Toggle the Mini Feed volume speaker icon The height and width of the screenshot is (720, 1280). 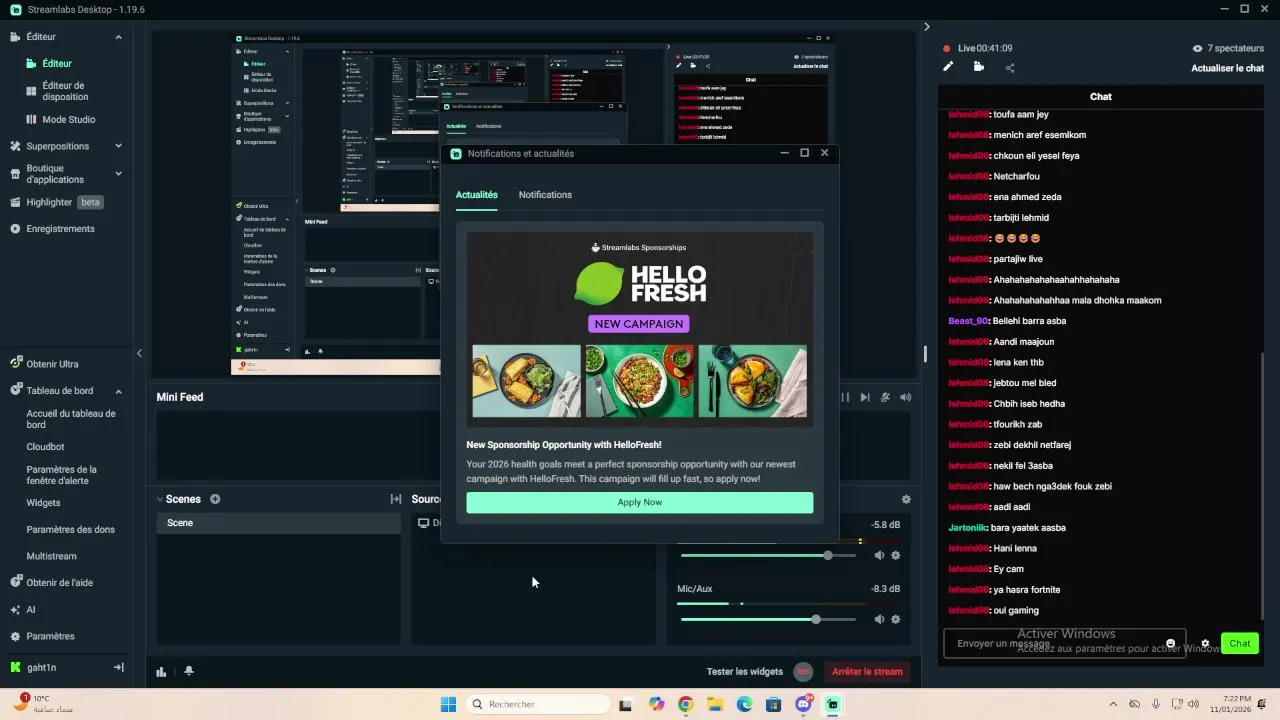coord(905,397)
